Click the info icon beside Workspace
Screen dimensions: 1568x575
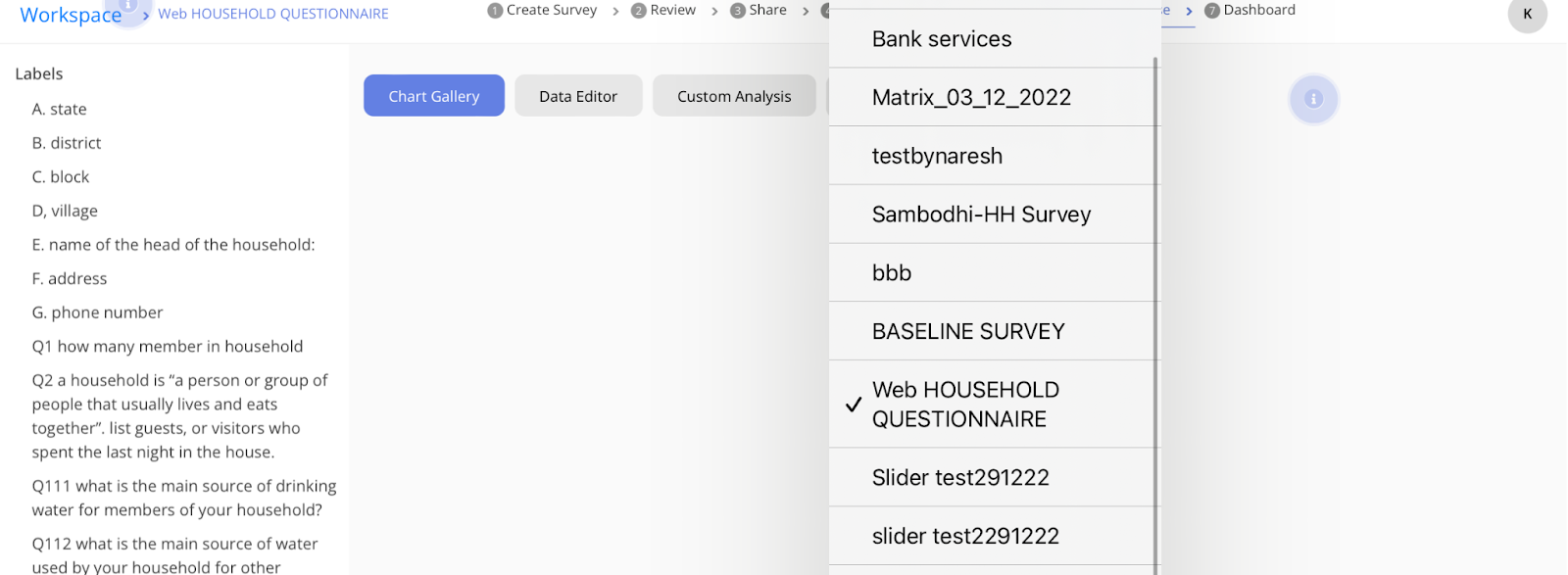click(x=127, y=6)
